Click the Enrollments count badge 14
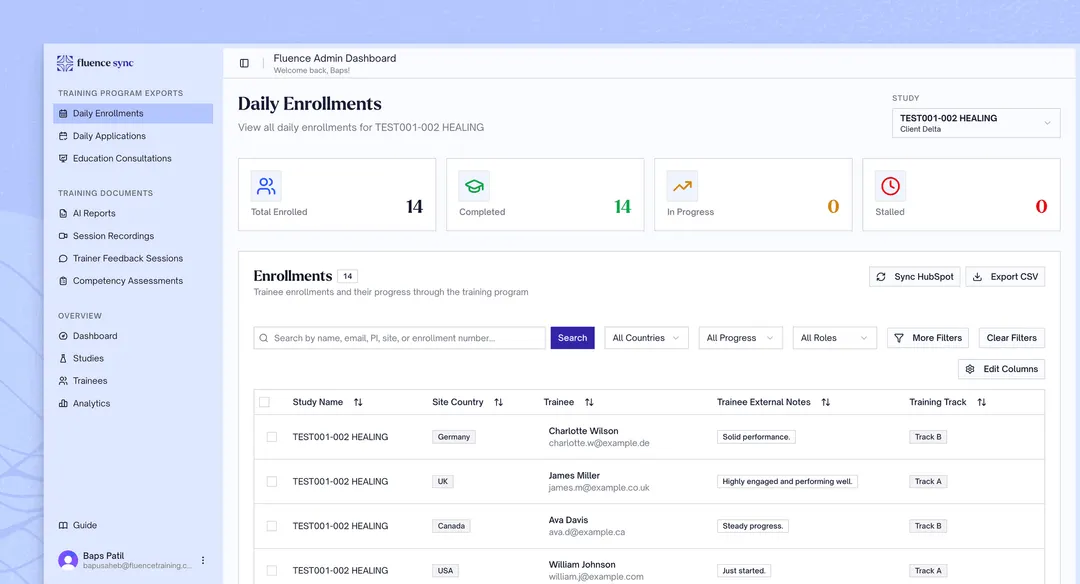The width and height of the screenshot is (1080, 584). pos(348,276)
